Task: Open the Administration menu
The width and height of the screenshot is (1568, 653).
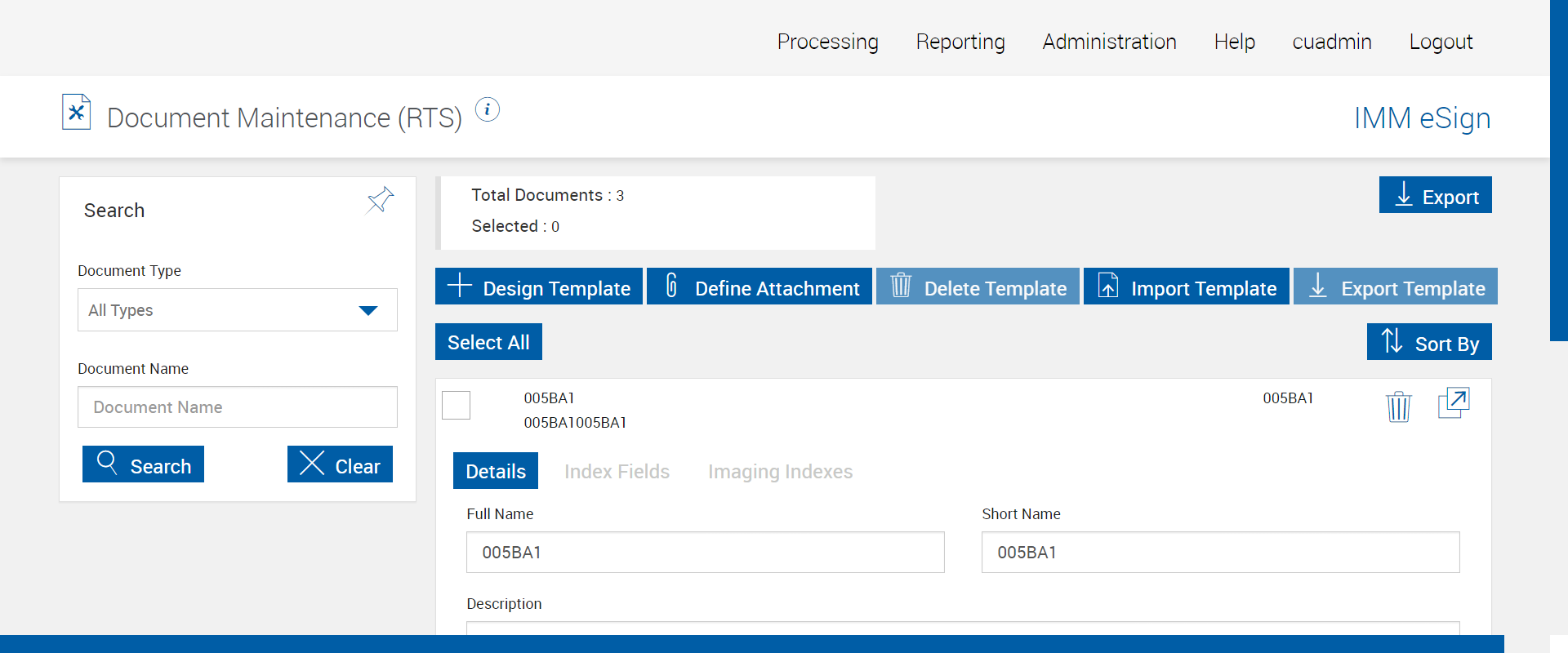Action: (x=1109, y=42)
